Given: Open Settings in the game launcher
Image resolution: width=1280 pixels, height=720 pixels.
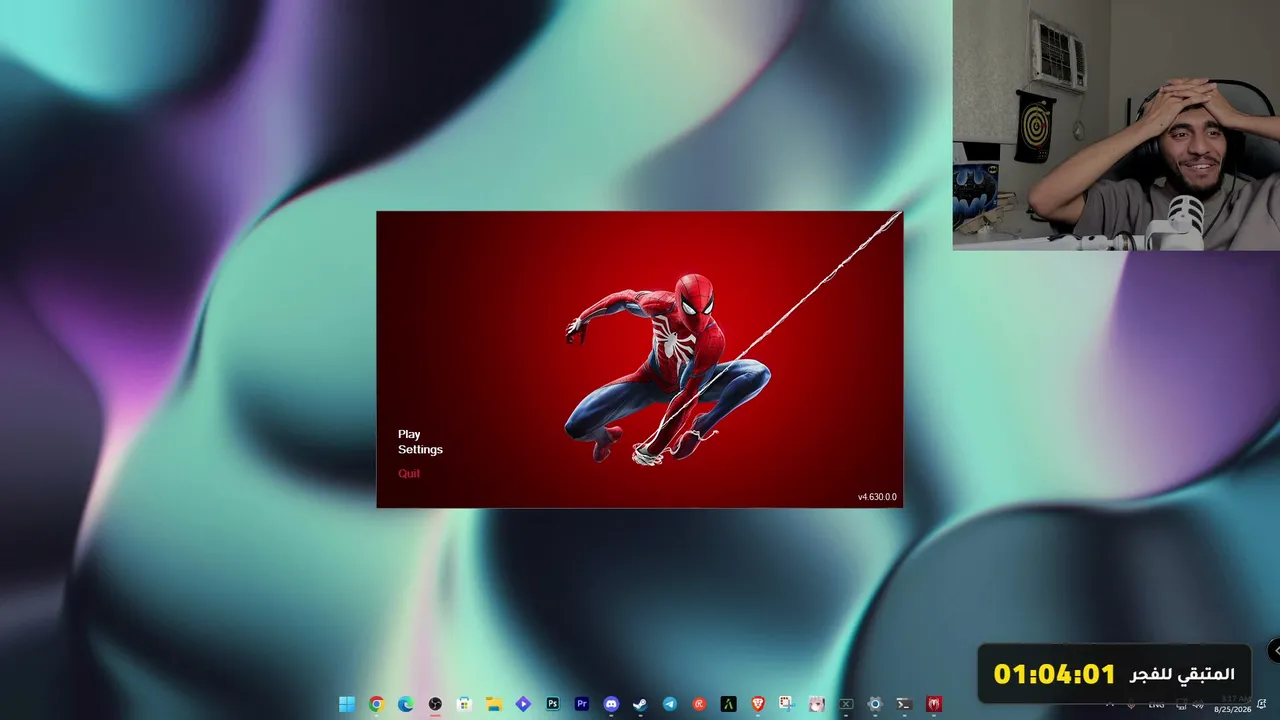Looking at the screenshot, I should (x=420, y=449).
